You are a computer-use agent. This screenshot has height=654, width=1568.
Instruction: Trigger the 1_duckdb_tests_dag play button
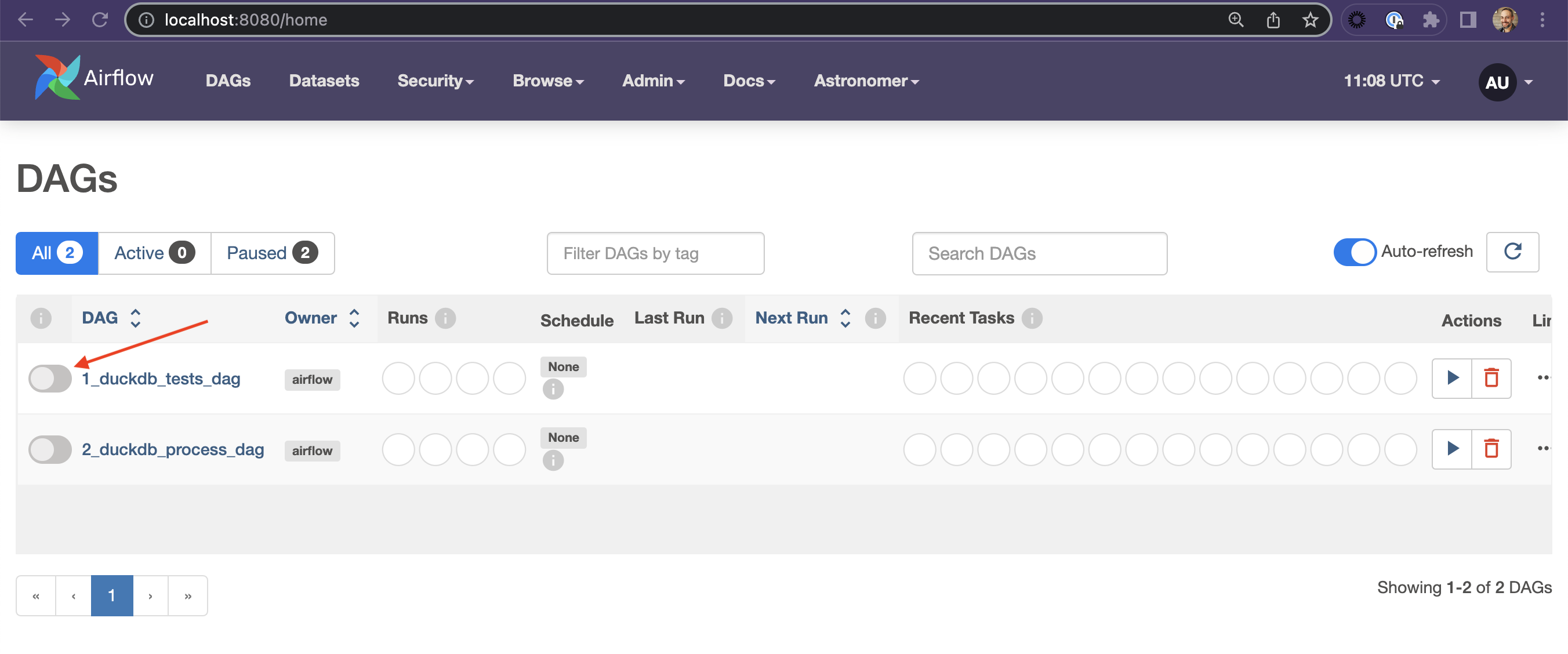1452,378
